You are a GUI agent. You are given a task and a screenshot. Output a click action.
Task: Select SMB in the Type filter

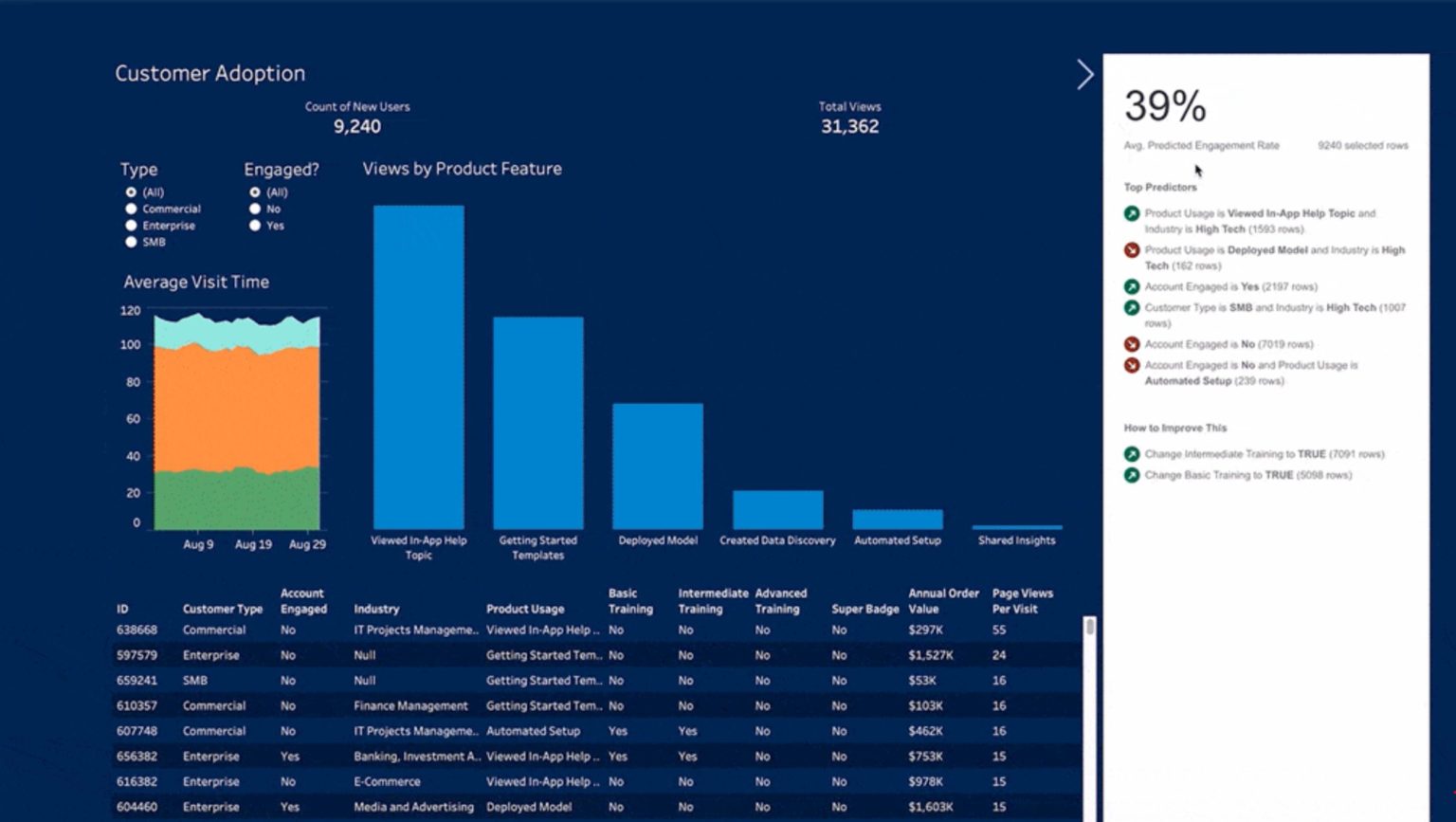point(131,242)
